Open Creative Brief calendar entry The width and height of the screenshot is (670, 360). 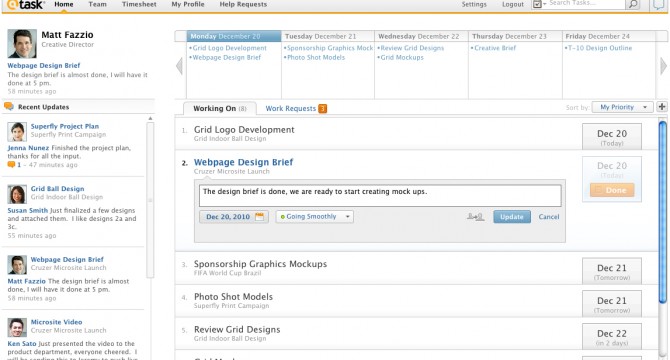(x=494, y=48)
